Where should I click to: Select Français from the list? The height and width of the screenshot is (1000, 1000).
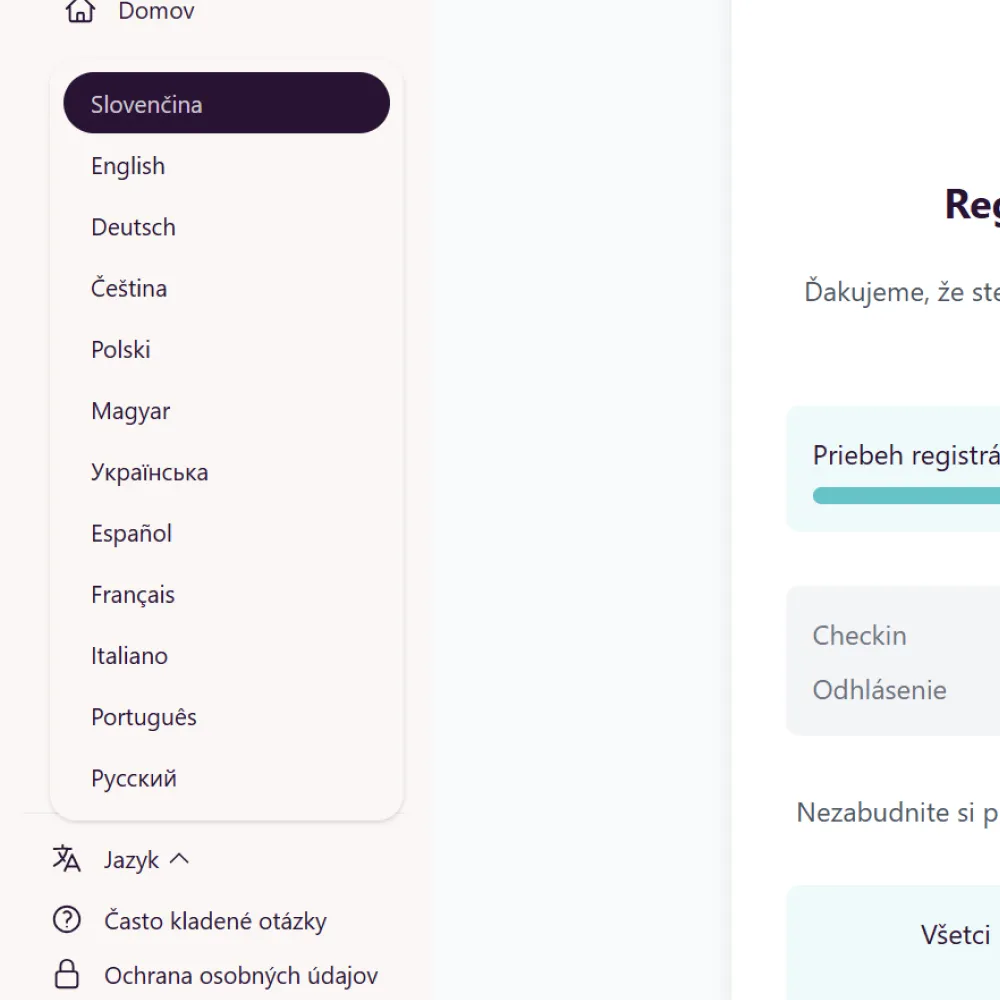coord(226,594)
